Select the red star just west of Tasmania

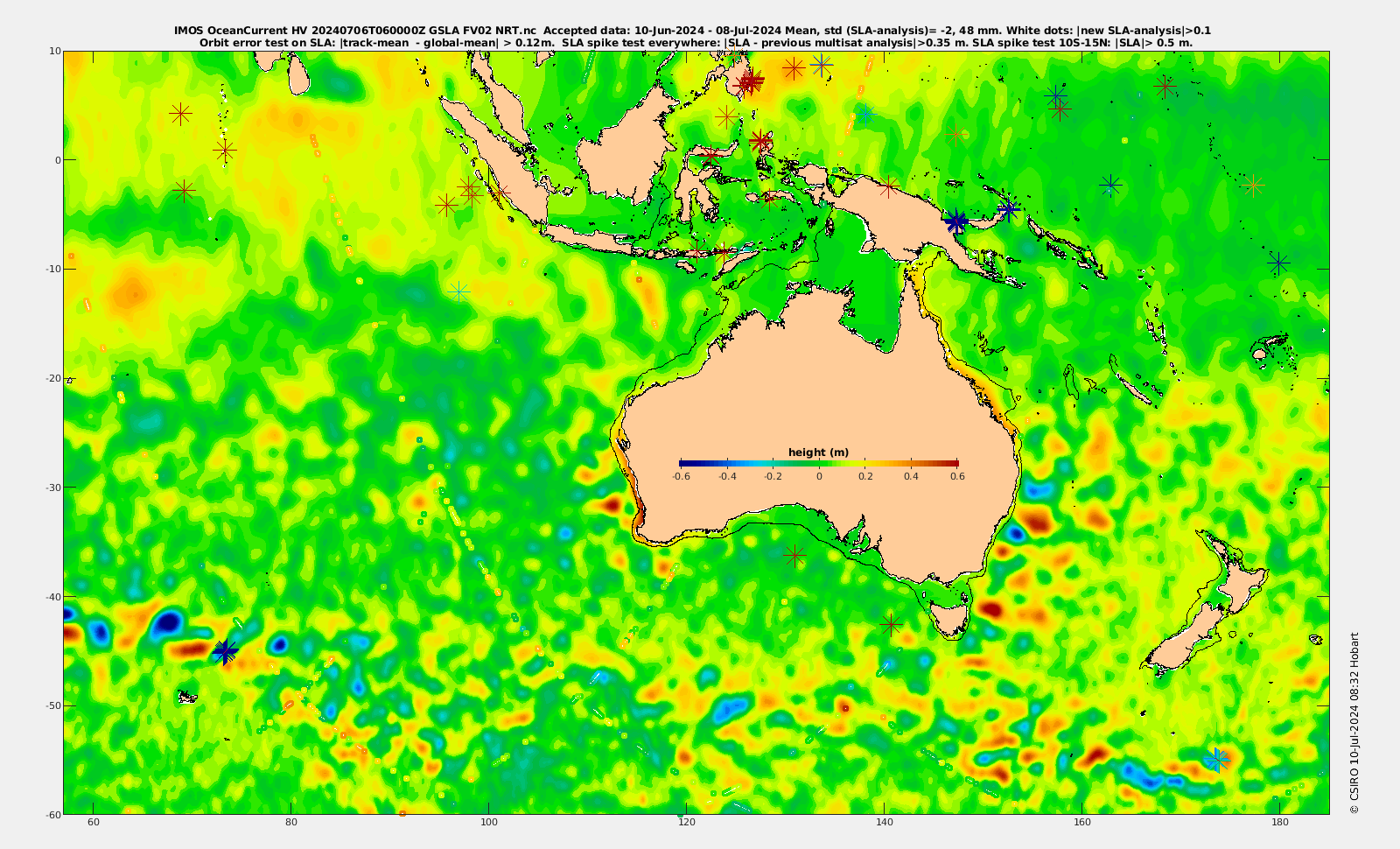coord(891,625)
